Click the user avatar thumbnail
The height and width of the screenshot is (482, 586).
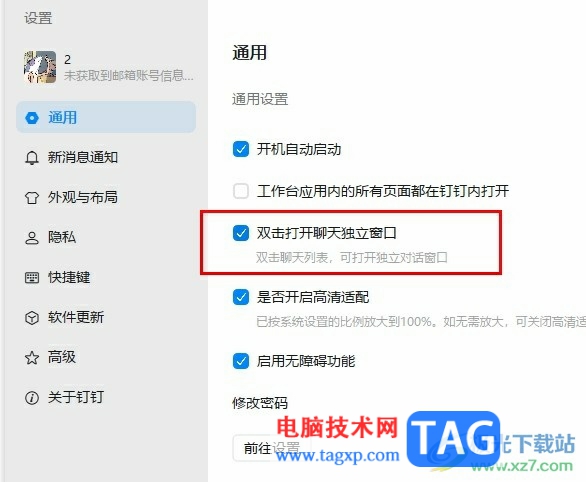tap(40, 67)
